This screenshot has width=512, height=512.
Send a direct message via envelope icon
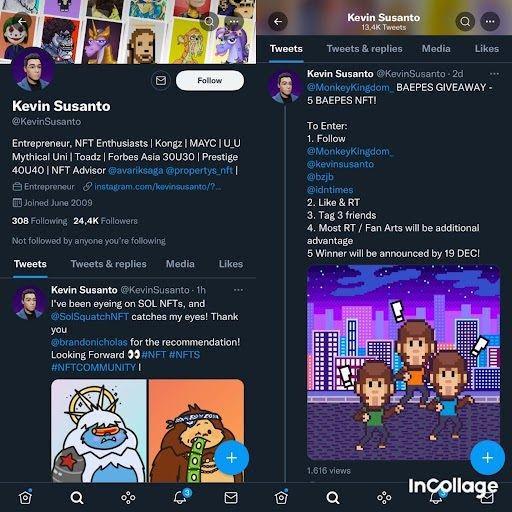[x=161, y=81]
